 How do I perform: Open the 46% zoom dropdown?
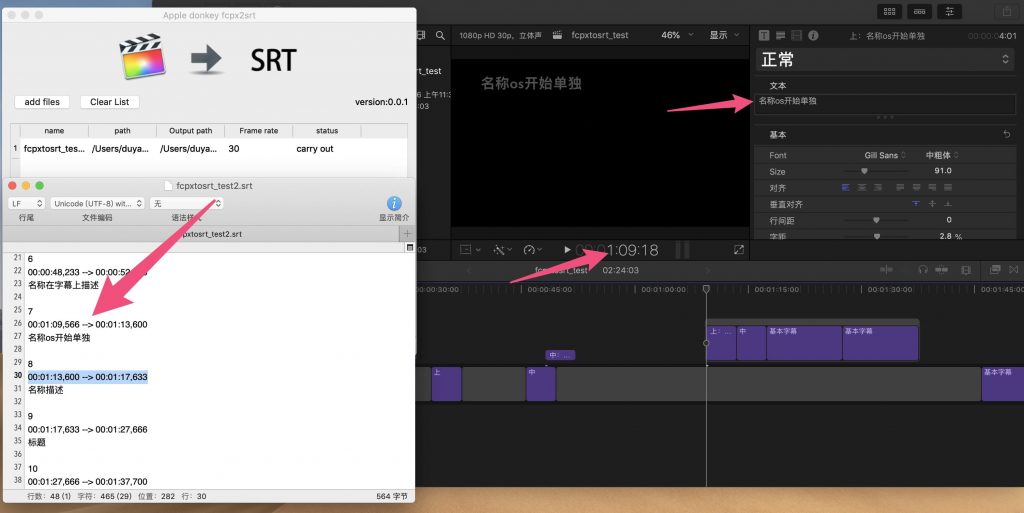[677, 35]
